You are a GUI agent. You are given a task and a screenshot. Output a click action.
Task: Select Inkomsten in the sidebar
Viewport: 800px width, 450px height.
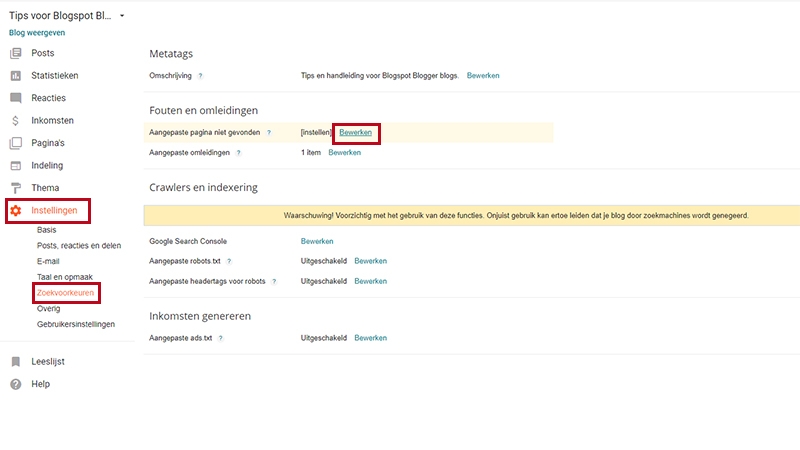(x=53, y=120)
